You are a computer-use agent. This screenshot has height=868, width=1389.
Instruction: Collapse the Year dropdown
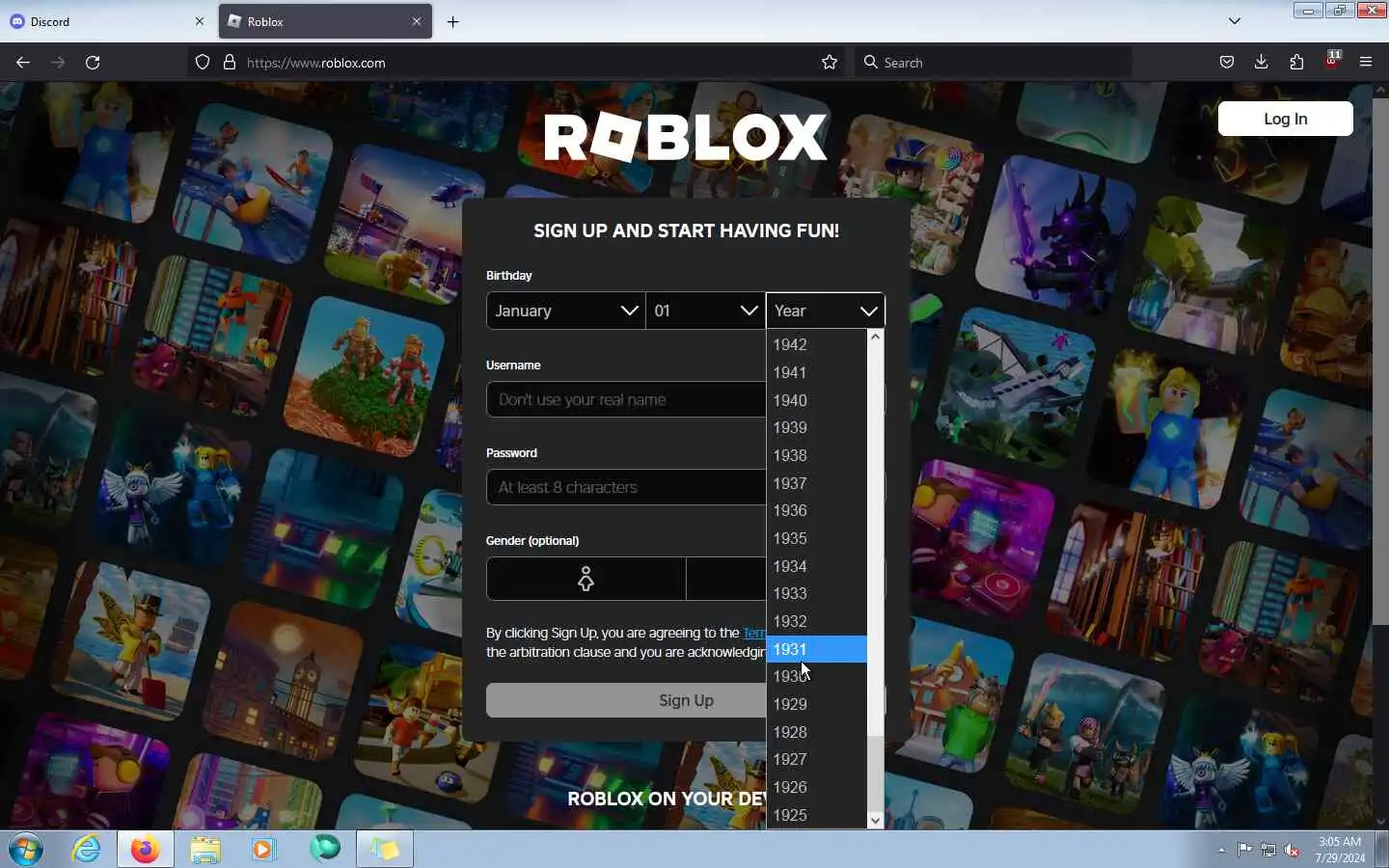[x=826, y=311]
